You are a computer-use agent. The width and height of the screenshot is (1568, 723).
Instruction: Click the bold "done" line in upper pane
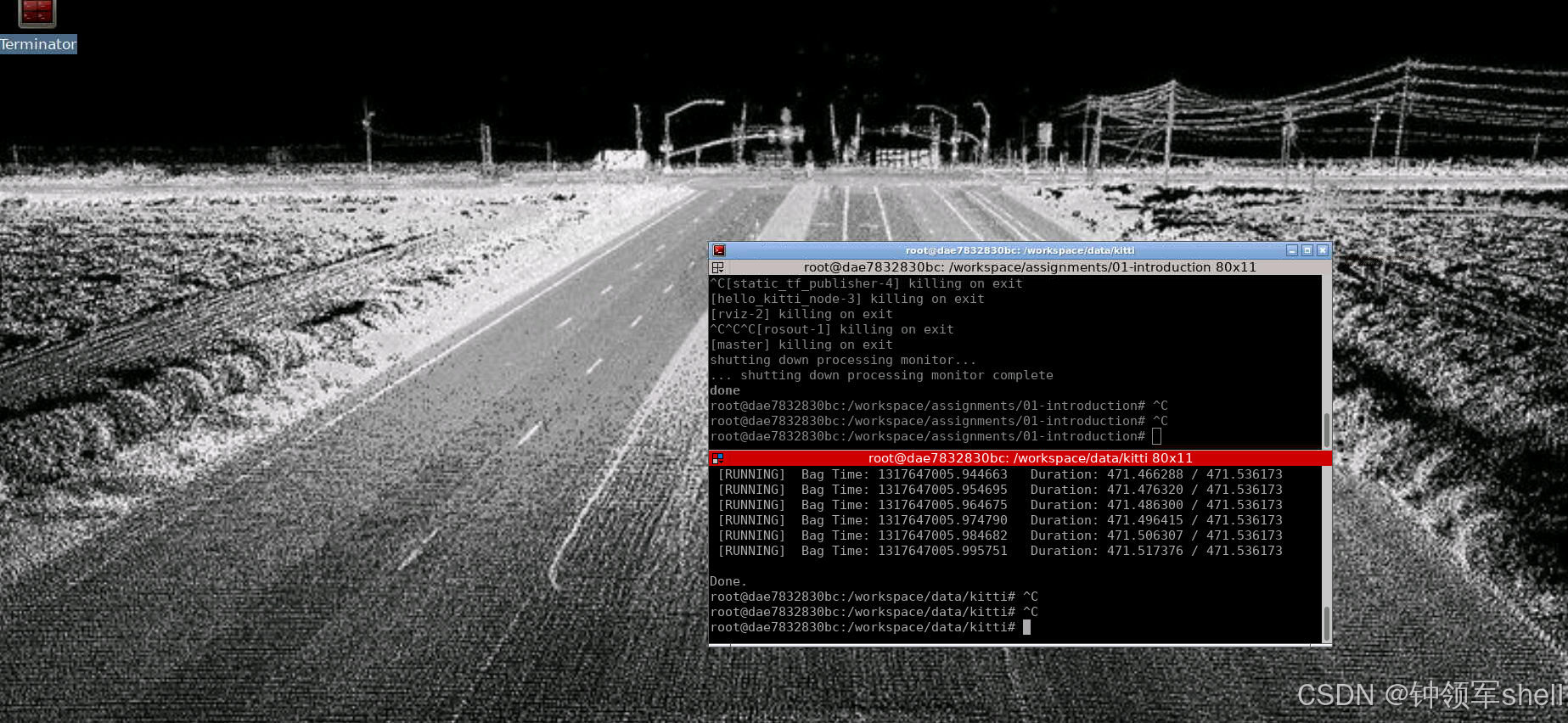click(x=725, y=390)
